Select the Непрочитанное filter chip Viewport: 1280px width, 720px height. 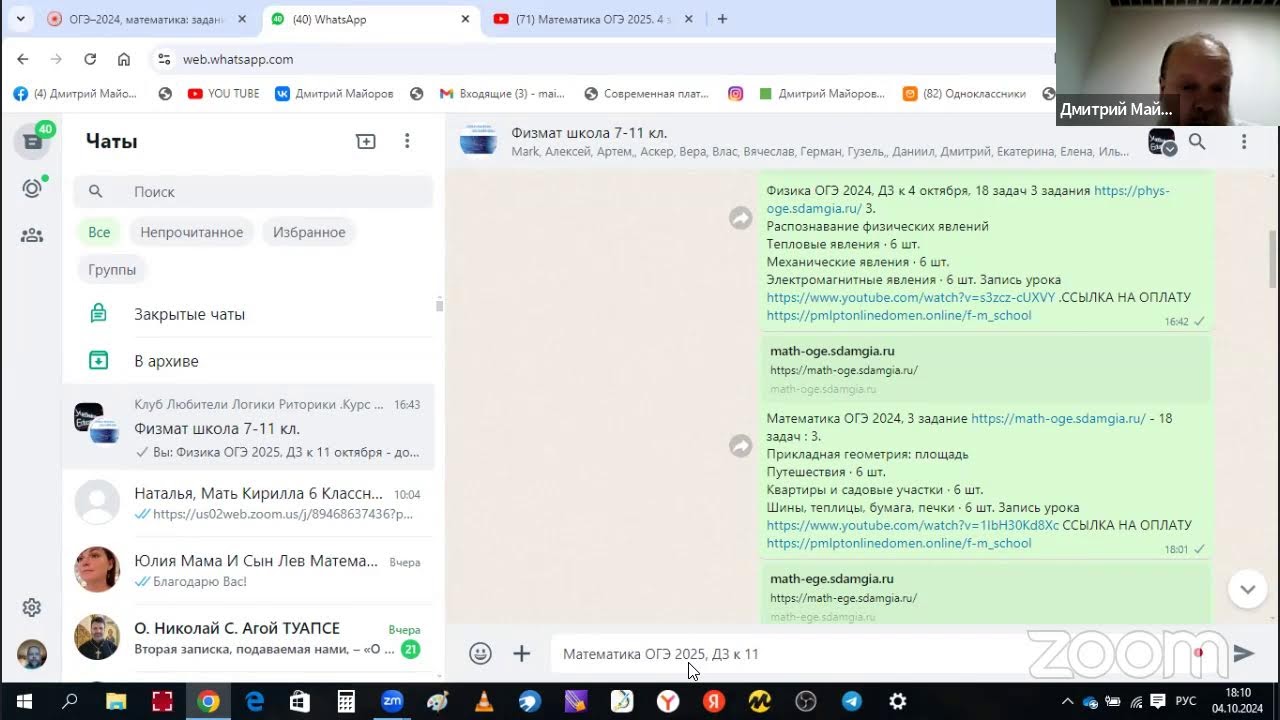pyautogui.click(x=191, y=232)
